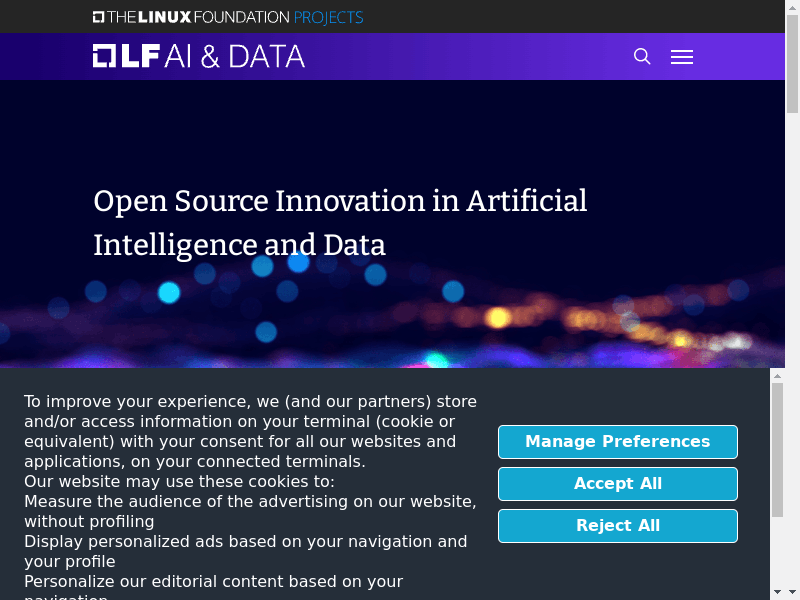Click the small square icon before THE LINUX
The height and width of the screenshot is (600, 800).
pos(98,17)
